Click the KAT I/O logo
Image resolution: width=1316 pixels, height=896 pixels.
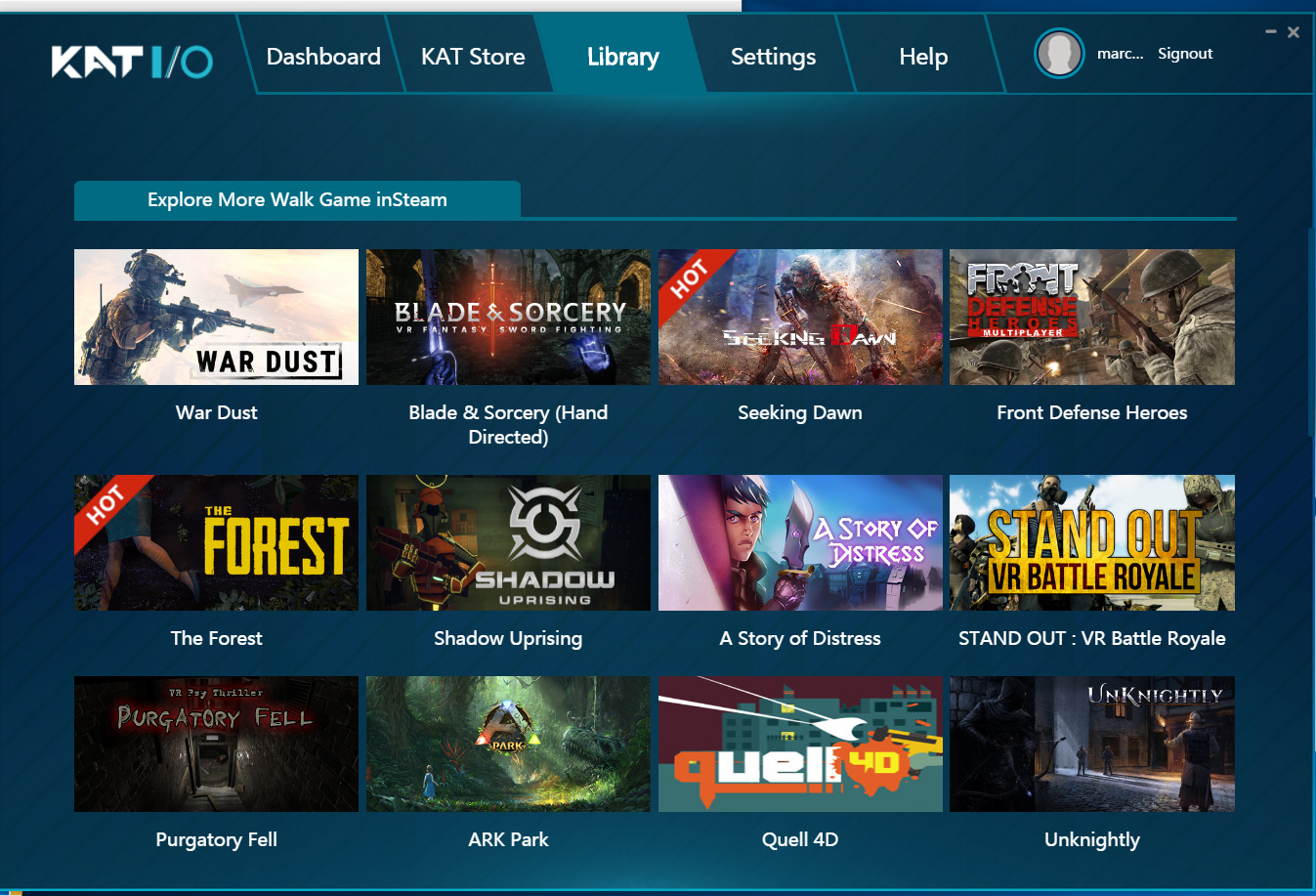click(132, 62)
